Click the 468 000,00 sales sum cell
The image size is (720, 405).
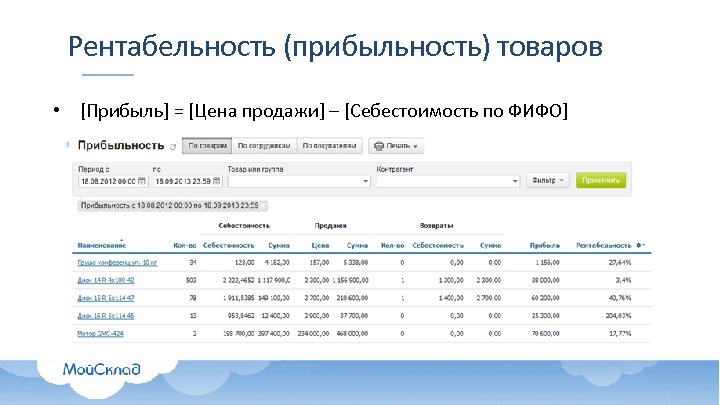pyautogui.click(x=352, y=333)
